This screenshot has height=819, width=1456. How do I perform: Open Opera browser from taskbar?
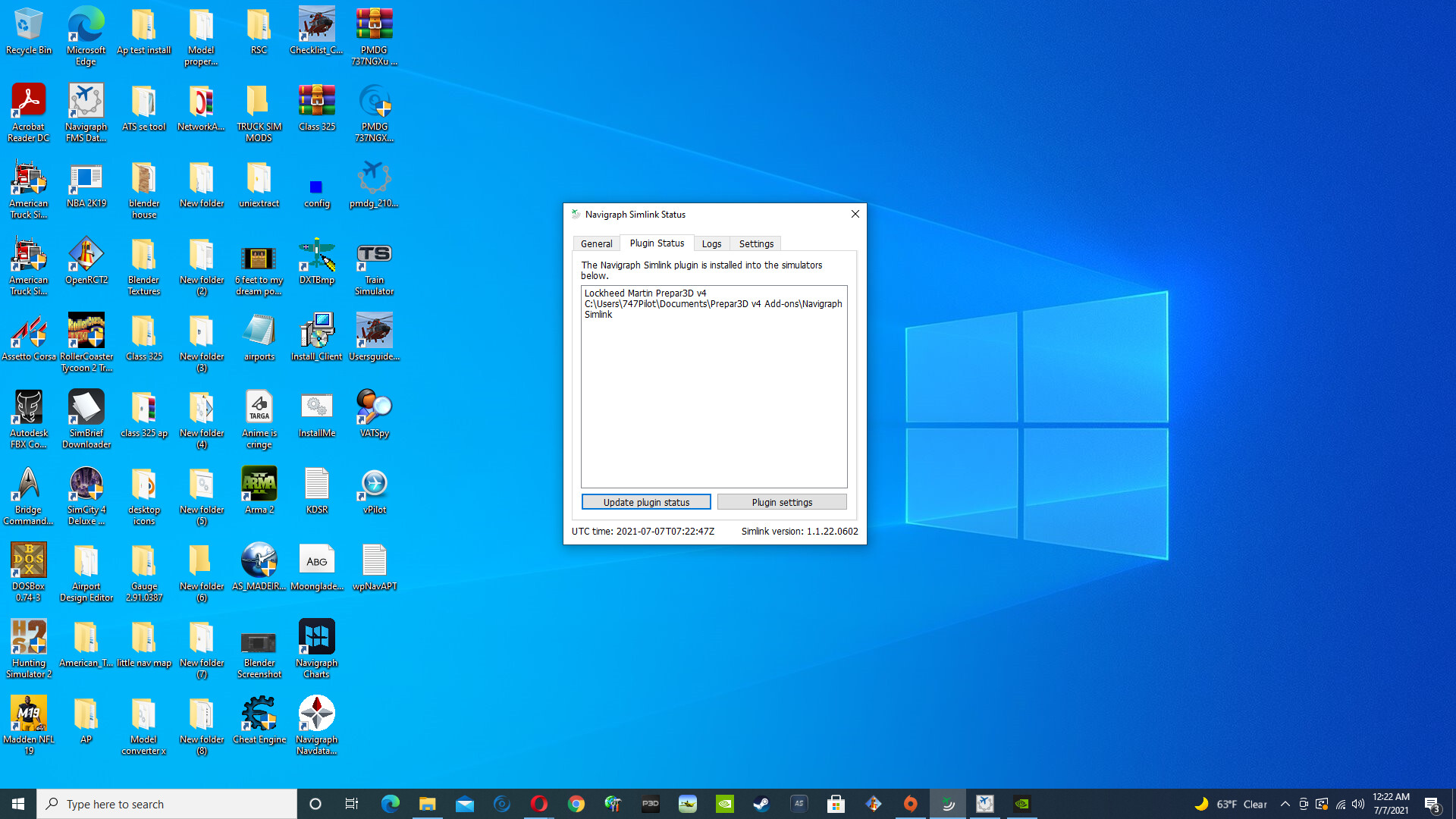tap(539, 804)
